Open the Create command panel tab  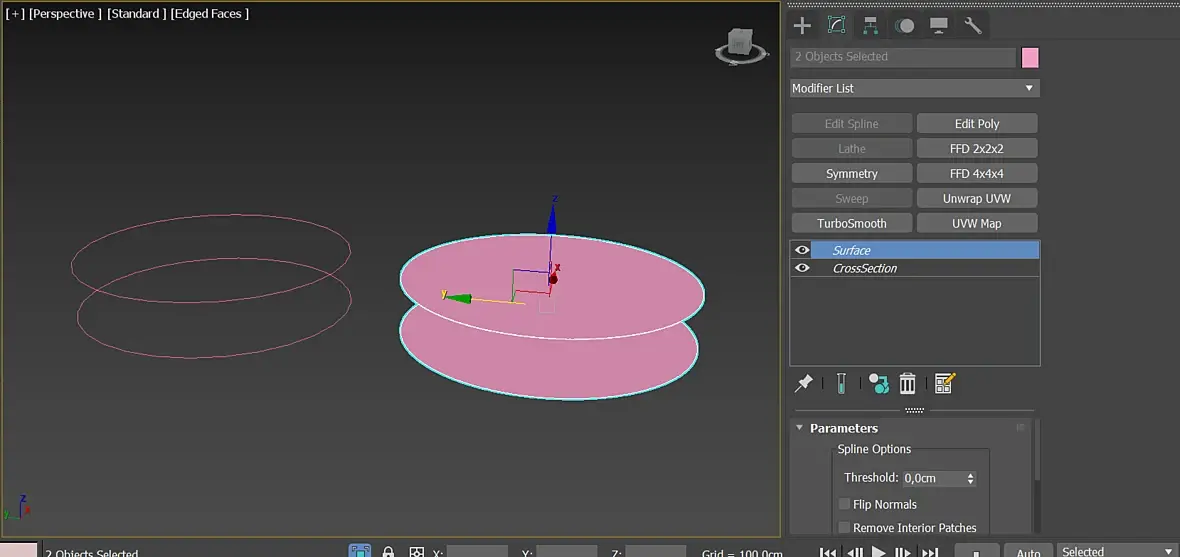pyautogui.click(x=802, y=25)
